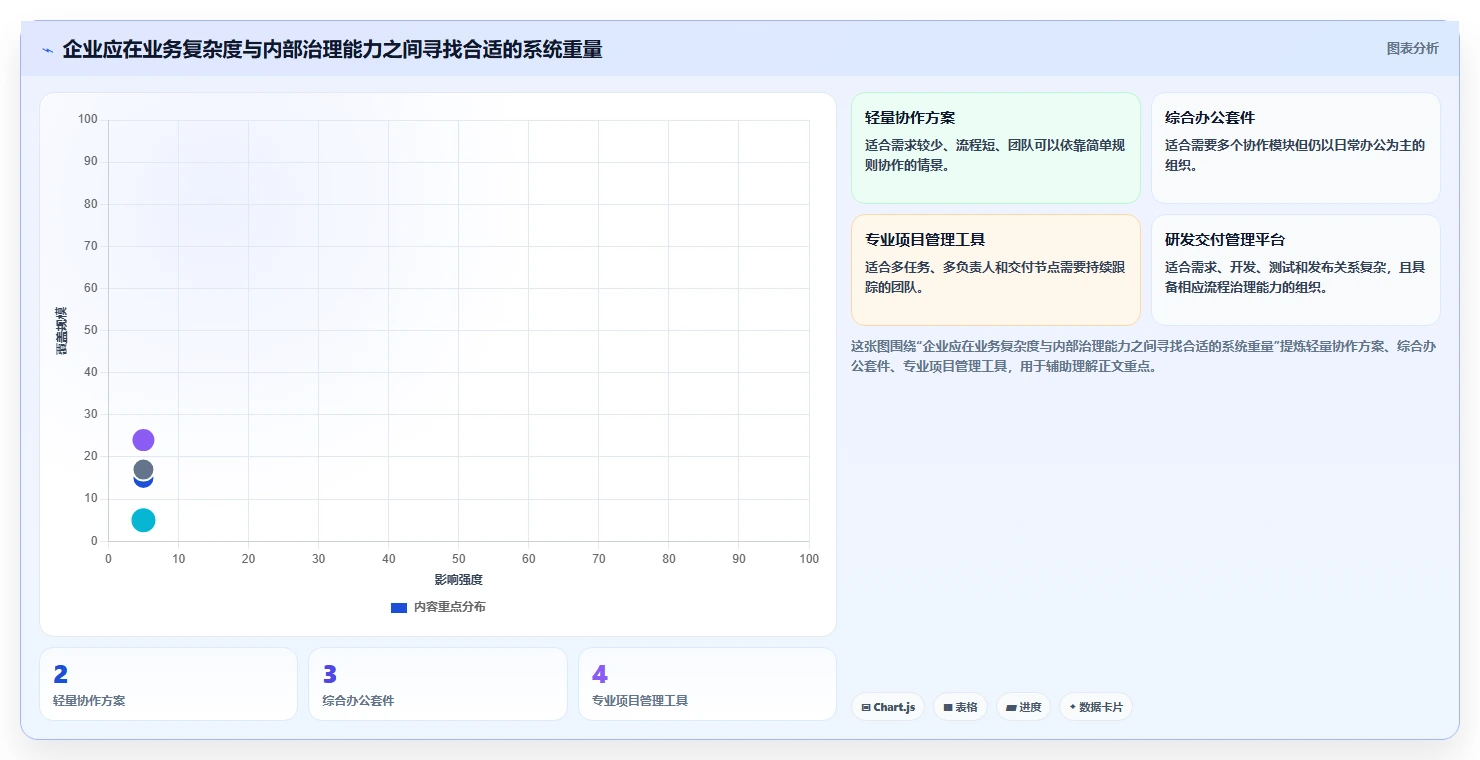Click the x-axis tick value 70
This screenshot has height=760, width=1480.
coord(598,559)
